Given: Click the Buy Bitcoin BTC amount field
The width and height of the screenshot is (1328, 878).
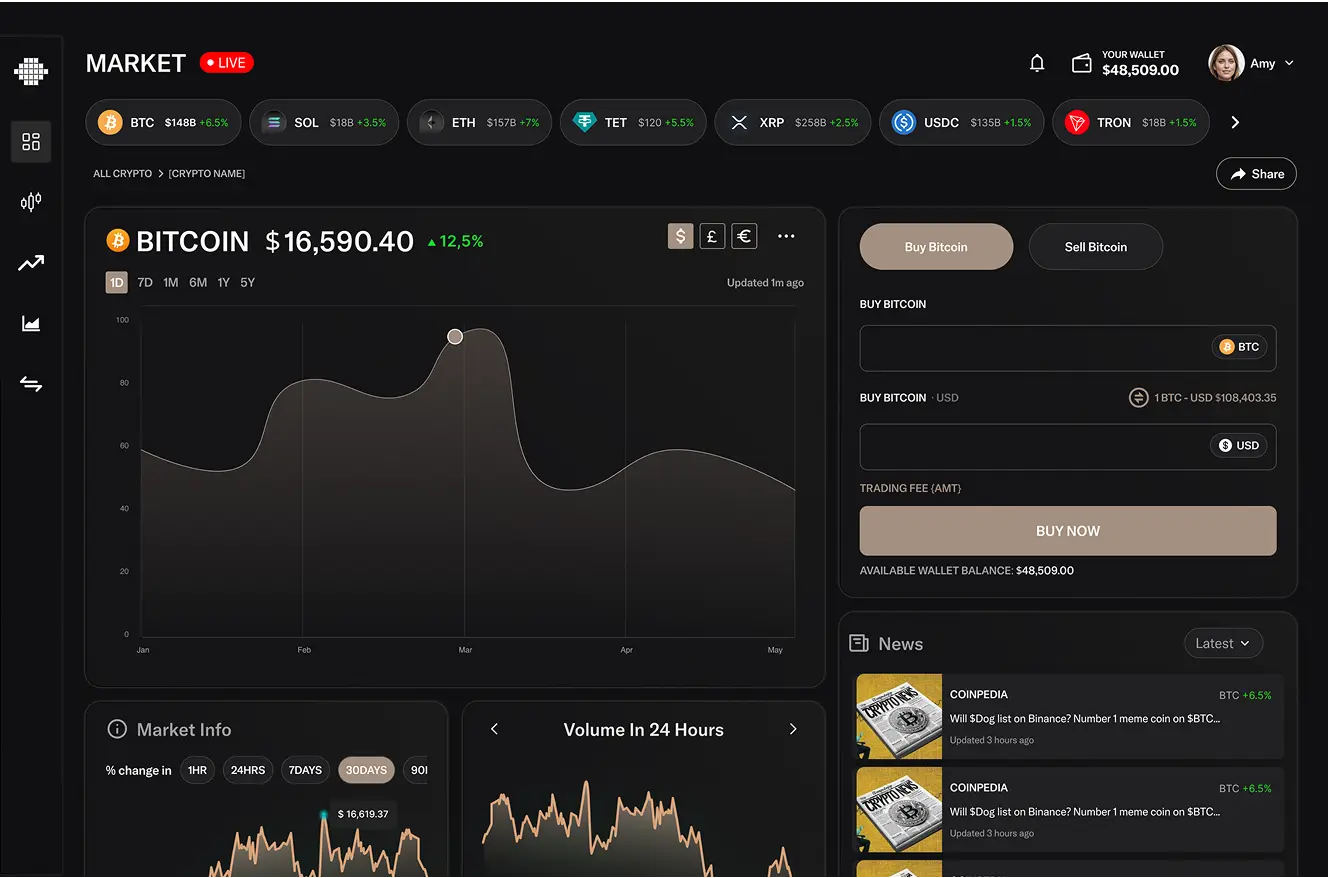Looking at the screenshot, I should (1068, 348).
